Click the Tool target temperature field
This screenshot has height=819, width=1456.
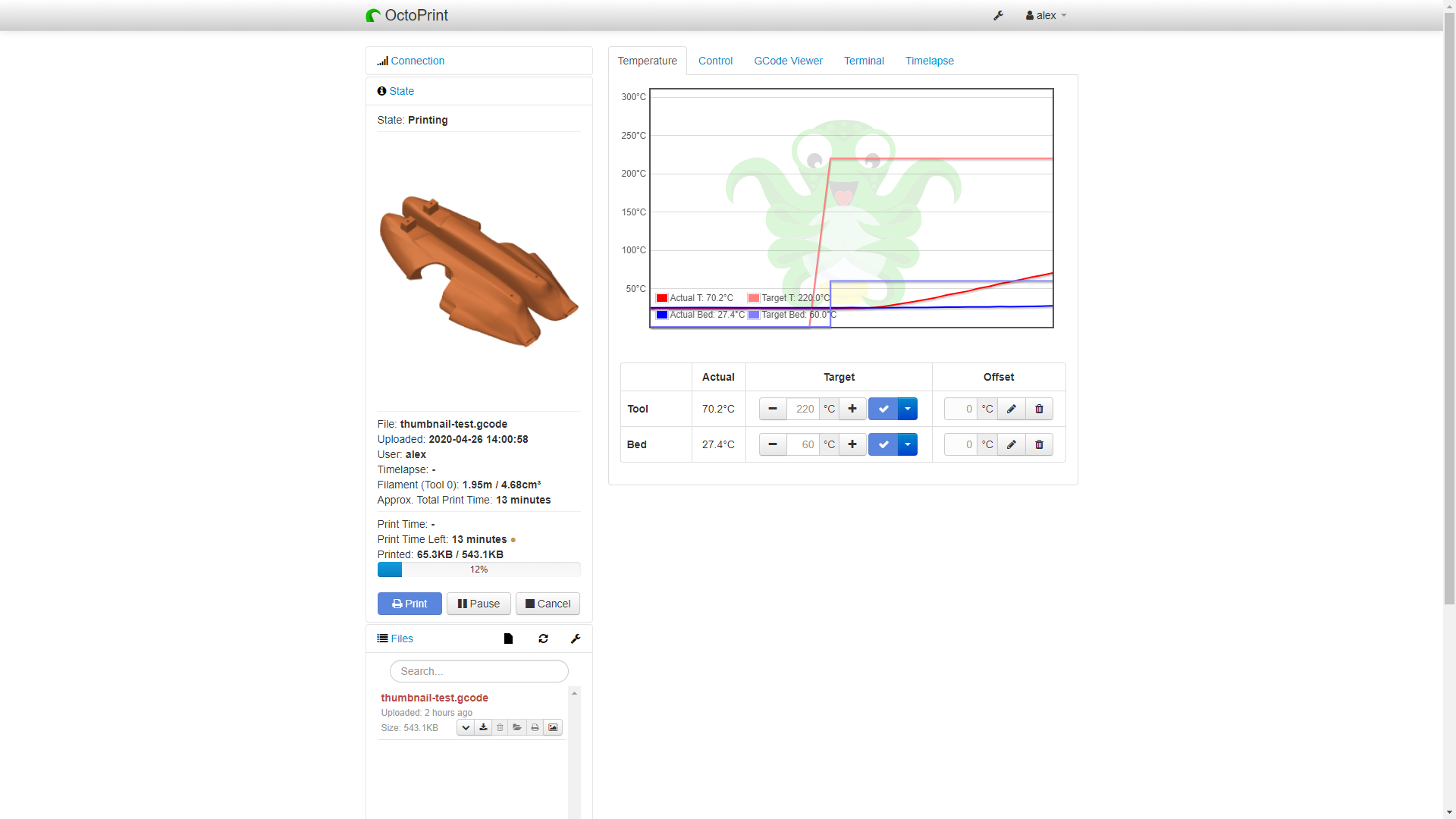click(x=802, y=409)
